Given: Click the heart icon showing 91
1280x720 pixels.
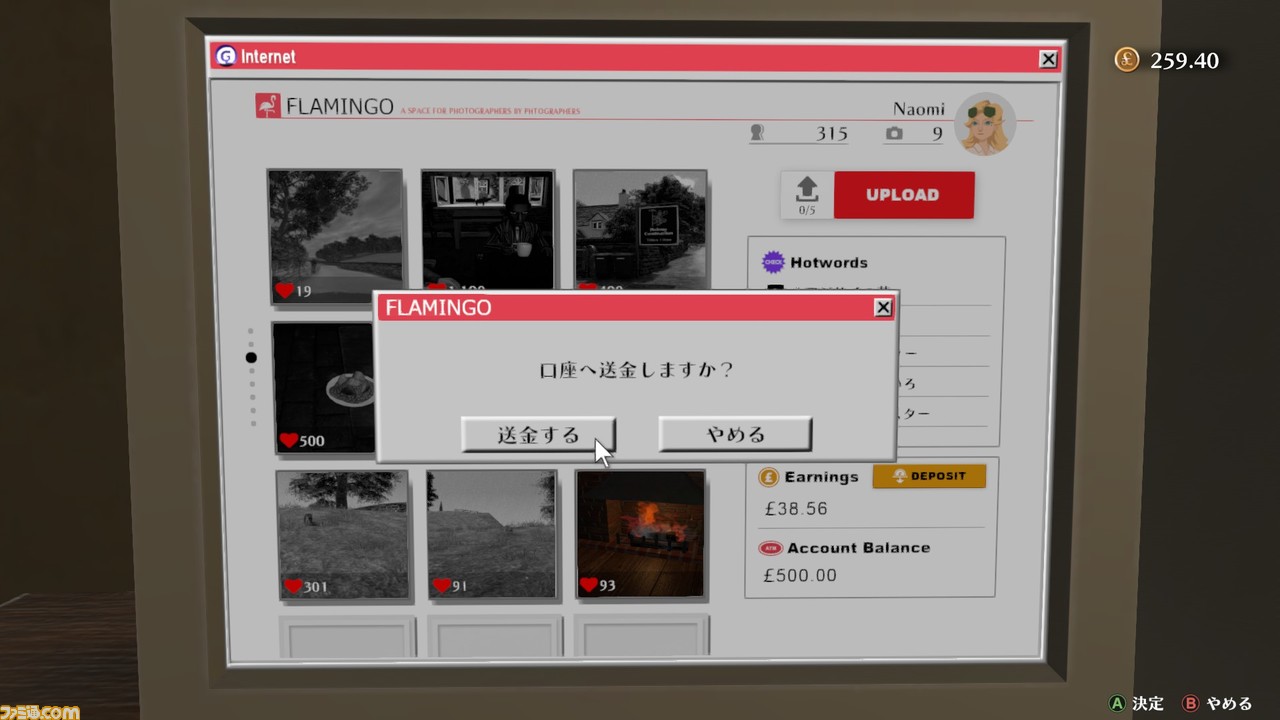Looking at the screenshot, I should pyautogui.click(x=441, y=585).
